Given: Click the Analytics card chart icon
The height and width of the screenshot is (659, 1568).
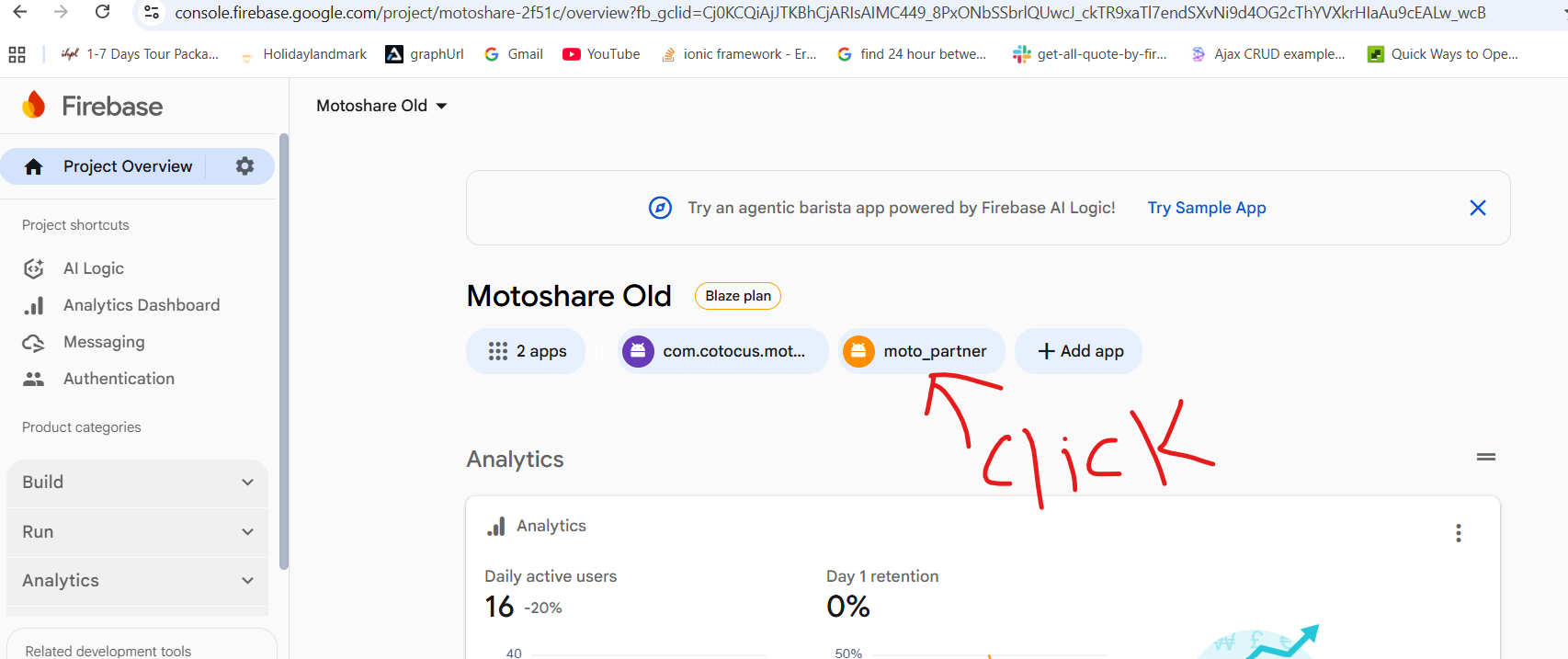Looking at the screenshot, I should pos(496,526).
